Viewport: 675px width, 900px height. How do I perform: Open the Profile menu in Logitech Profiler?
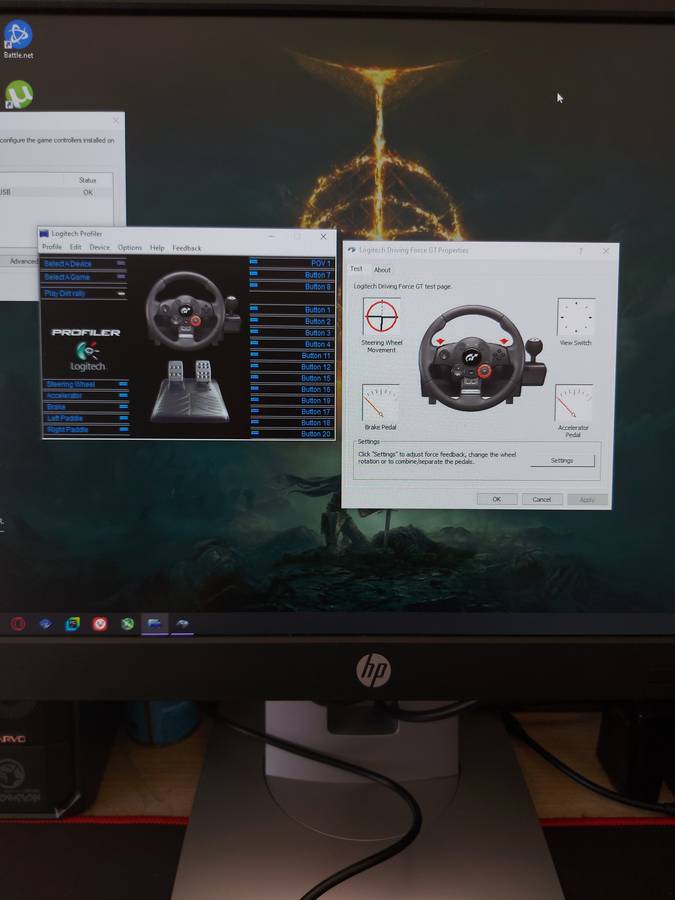click(x=51, y=248)
